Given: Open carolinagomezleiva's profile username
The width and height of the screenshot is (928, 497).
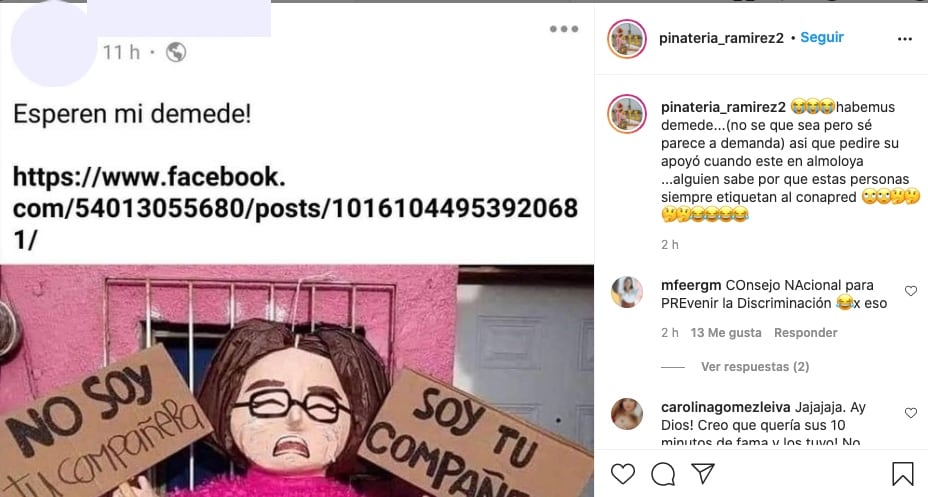Looking at the screenshot, I should (x=726, y=407).
